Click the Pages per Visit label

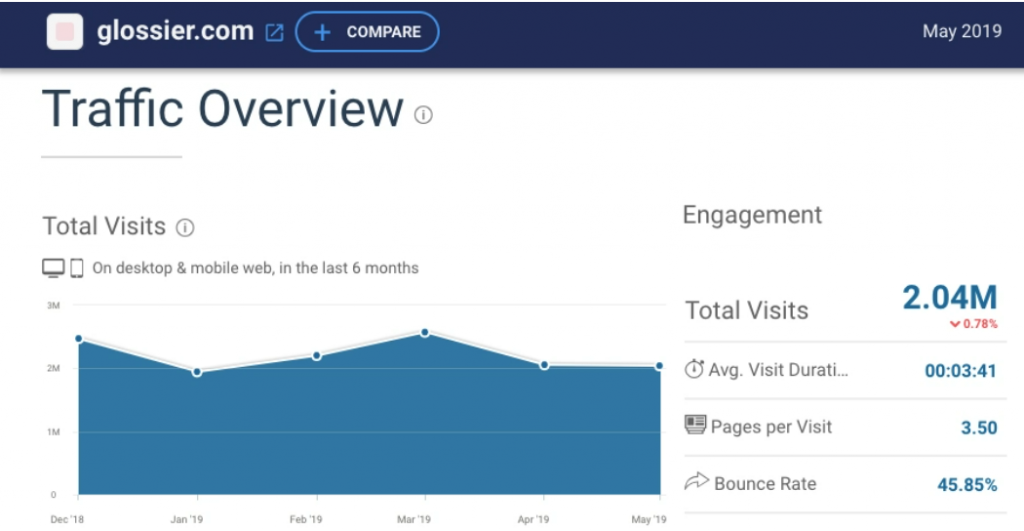point(771,426)
